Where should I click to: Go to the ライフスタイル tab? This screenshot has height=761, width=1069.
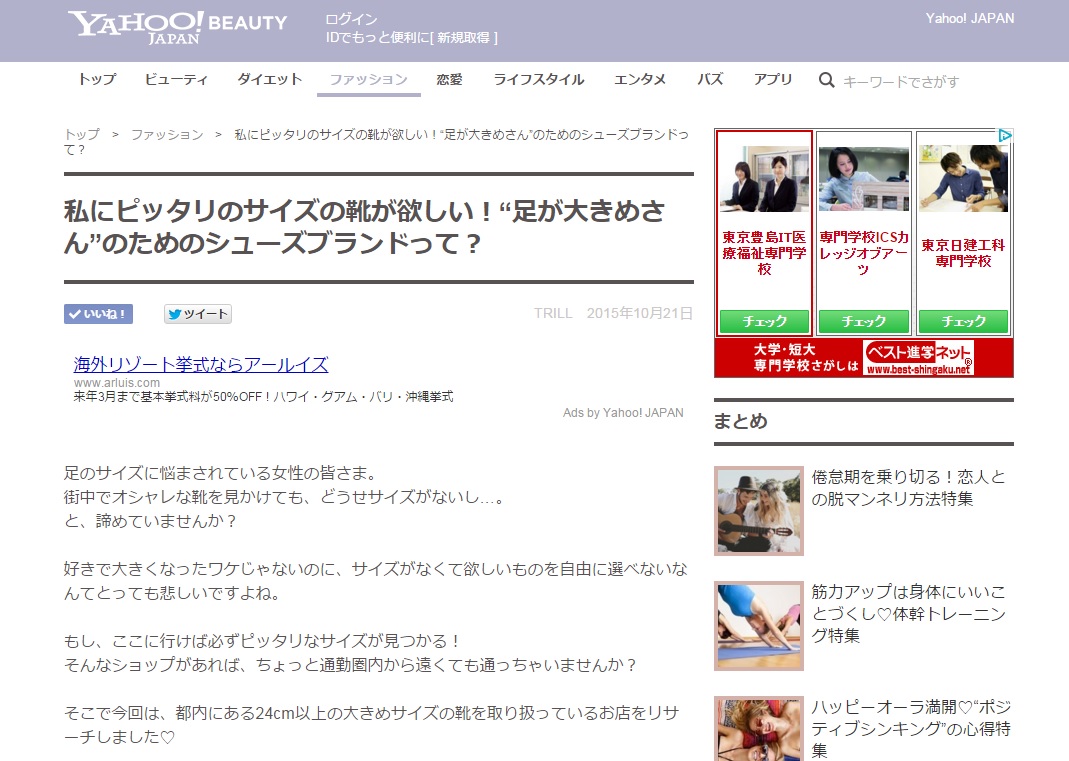tap(538, 80)
